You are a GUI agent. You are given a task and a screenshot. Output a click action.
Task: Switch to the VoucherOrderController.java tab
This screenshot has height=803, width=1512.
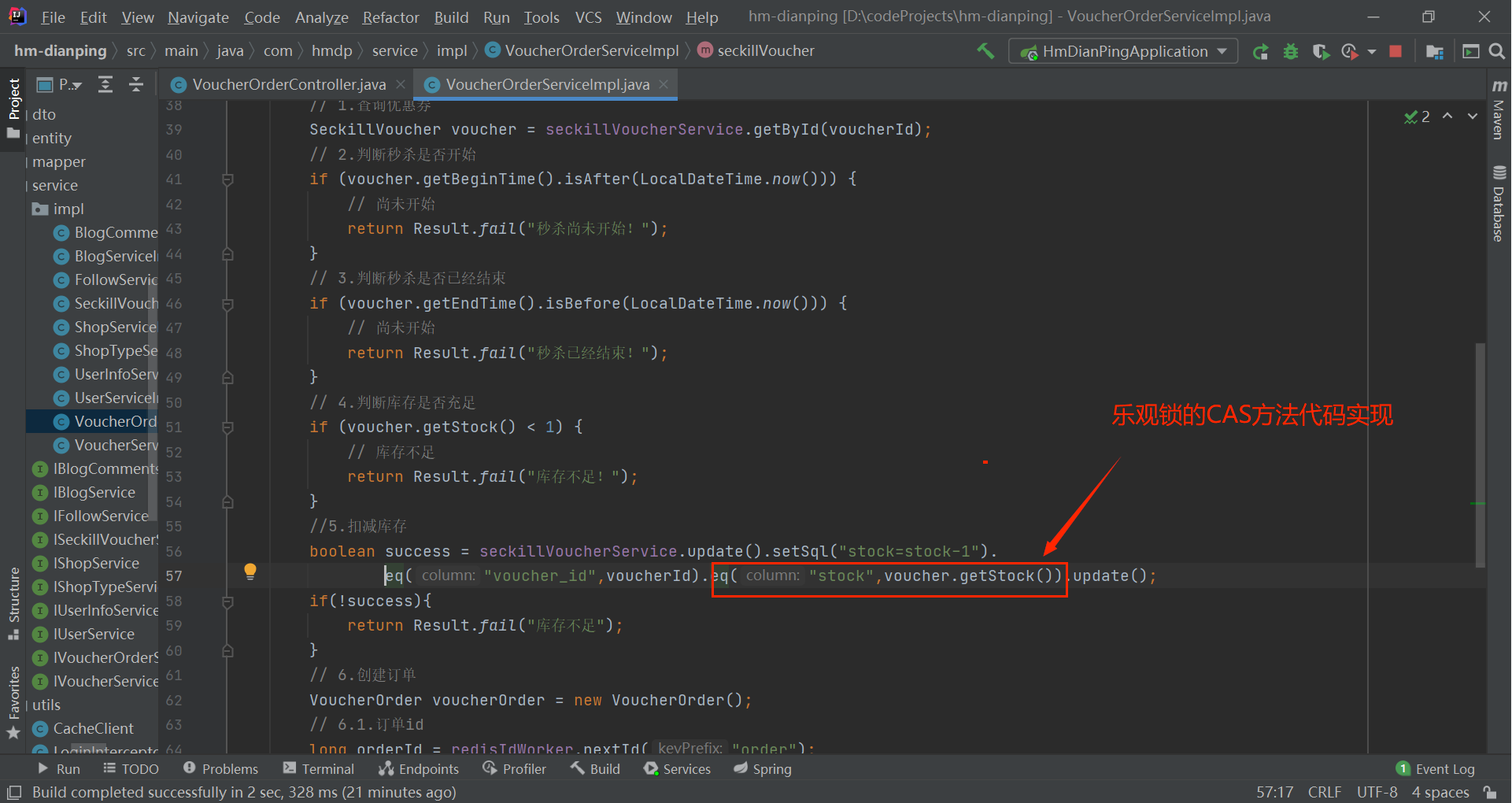[288, 84]
